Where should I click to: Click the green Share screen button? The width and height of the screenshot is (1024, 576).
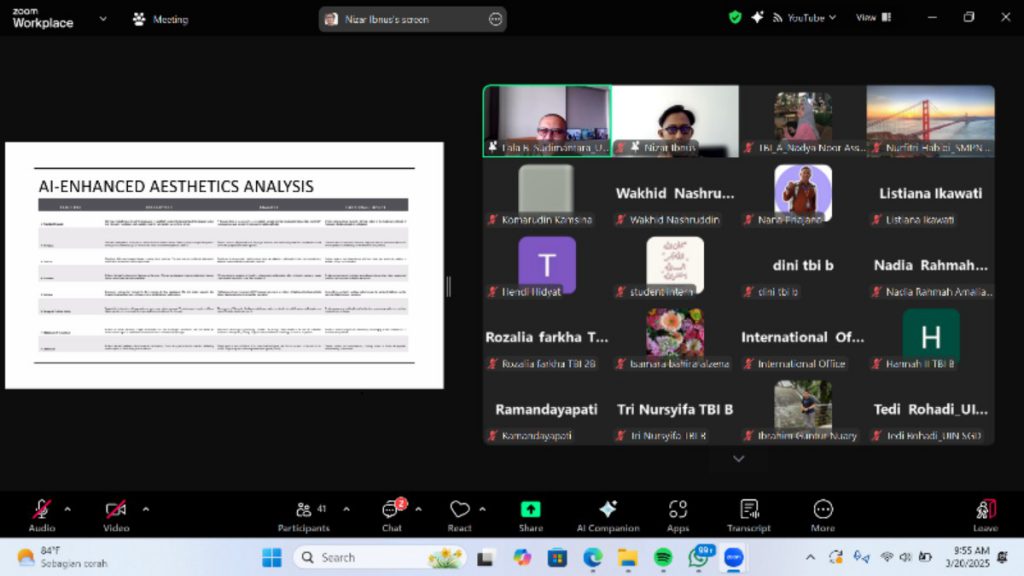(530, 515)
